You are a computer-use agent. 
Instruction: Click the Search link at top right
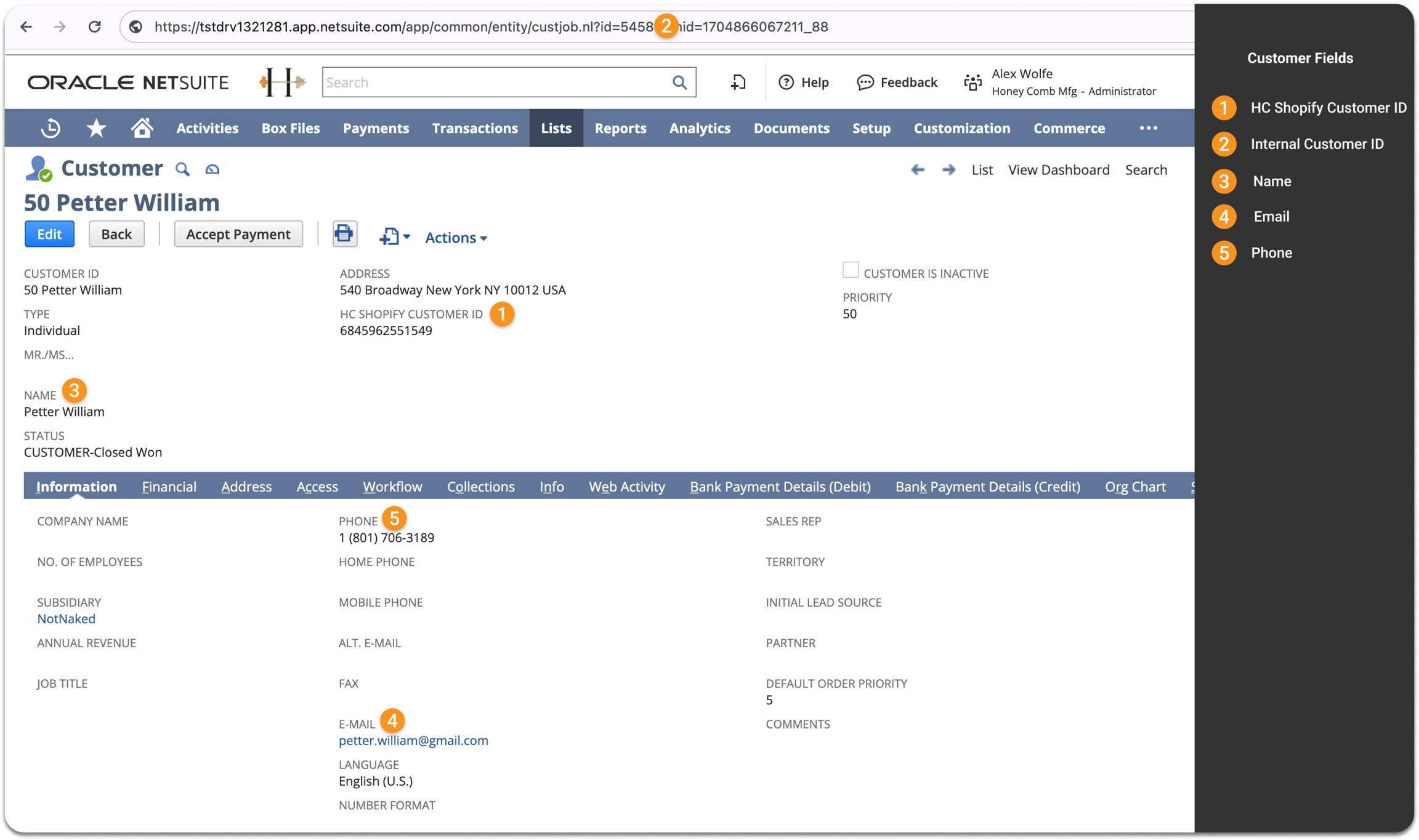(x=1146, y=169)
